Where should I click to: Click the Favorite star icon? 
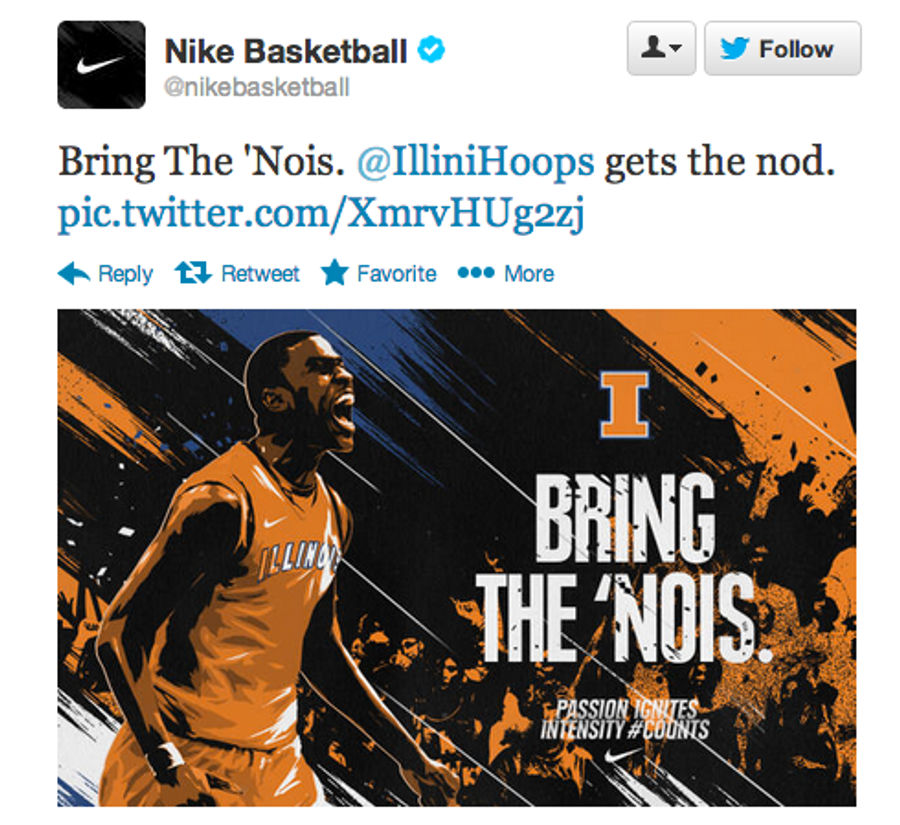(335, 273)
